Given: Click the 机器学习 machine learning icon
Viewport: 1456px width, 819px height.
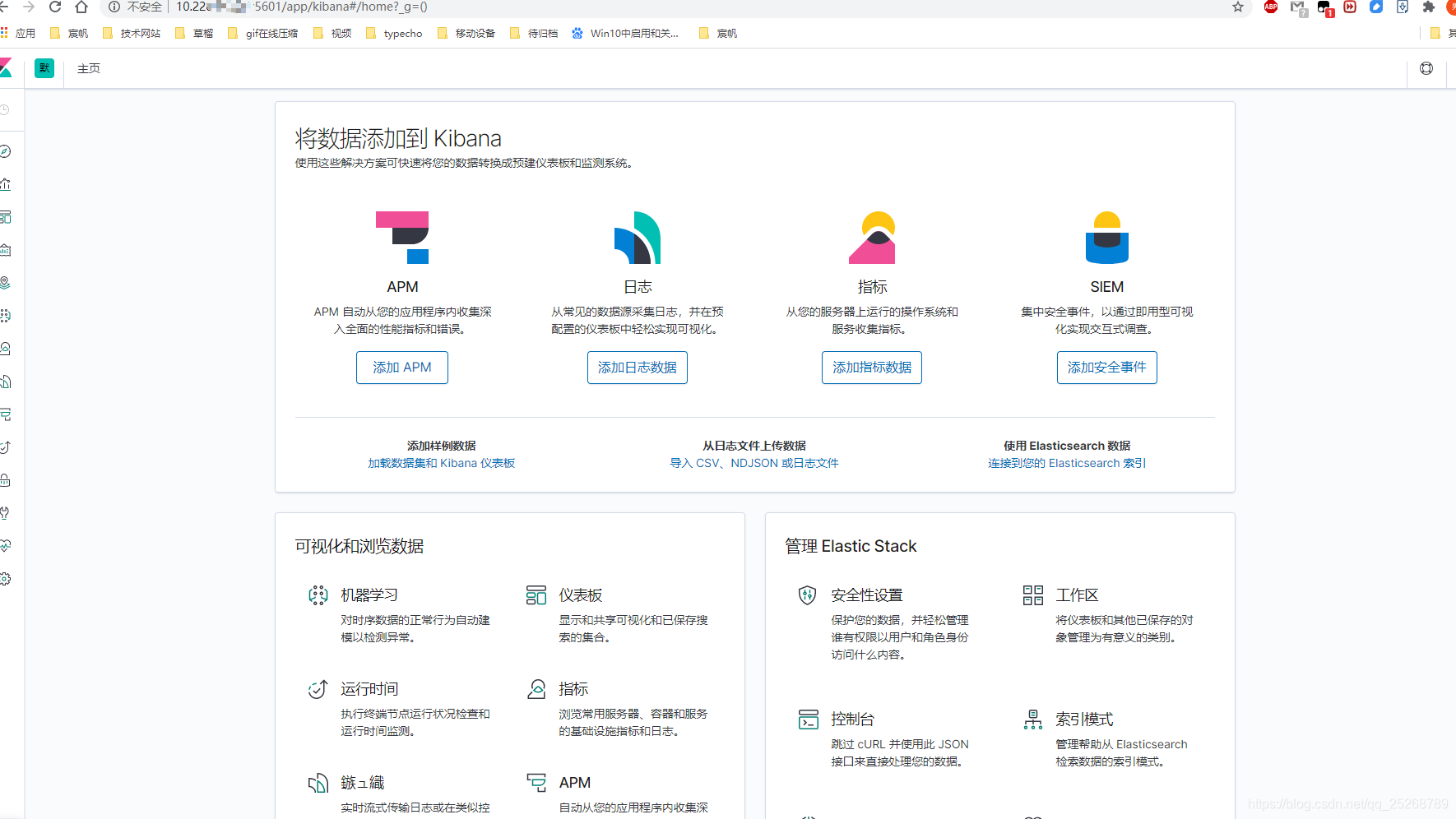Looking at the screenshot, I should click(x=318, y=595).
